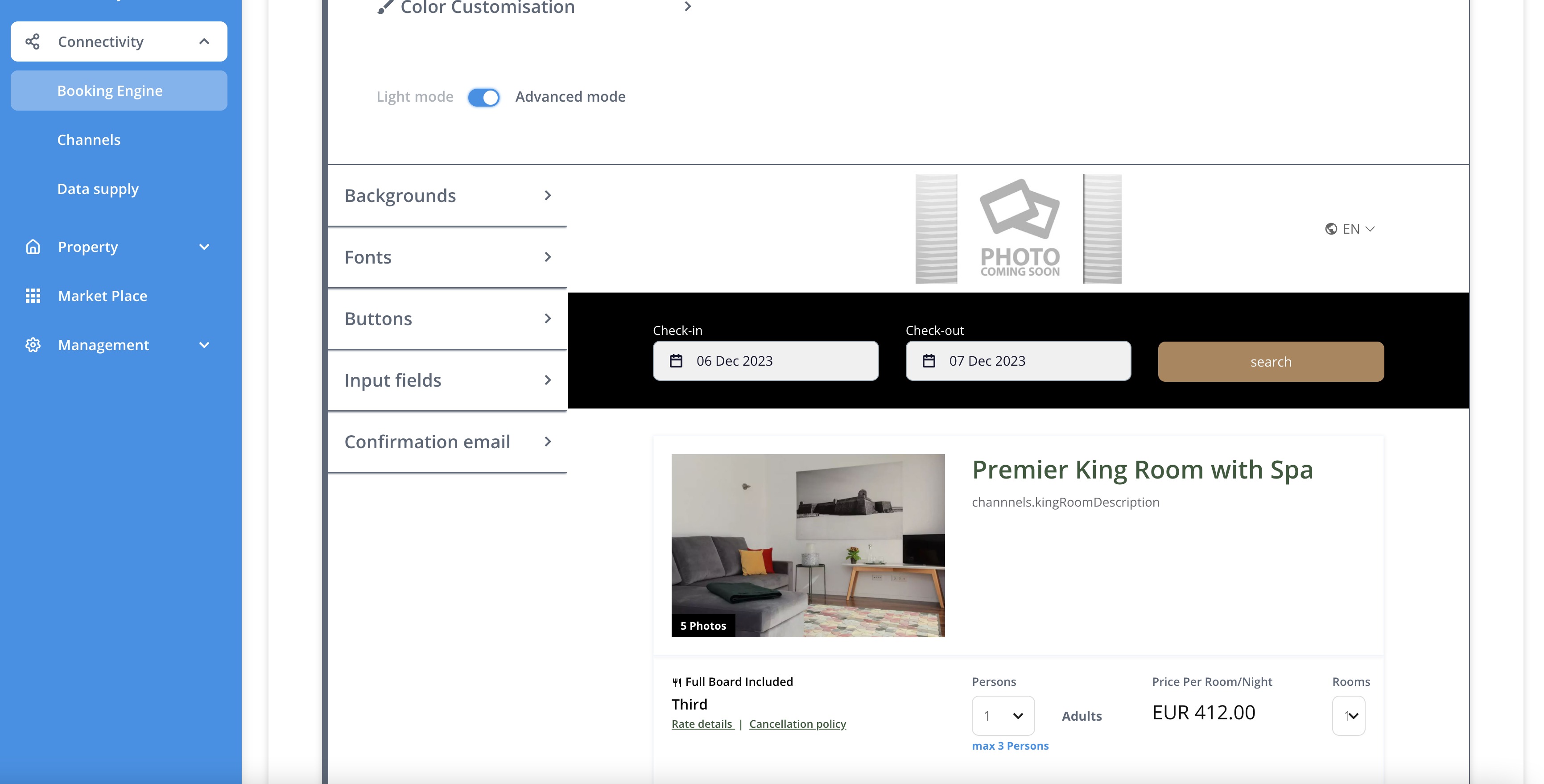Collapse the Connectivity menu chevron
1544x784 pixels.
204,41
